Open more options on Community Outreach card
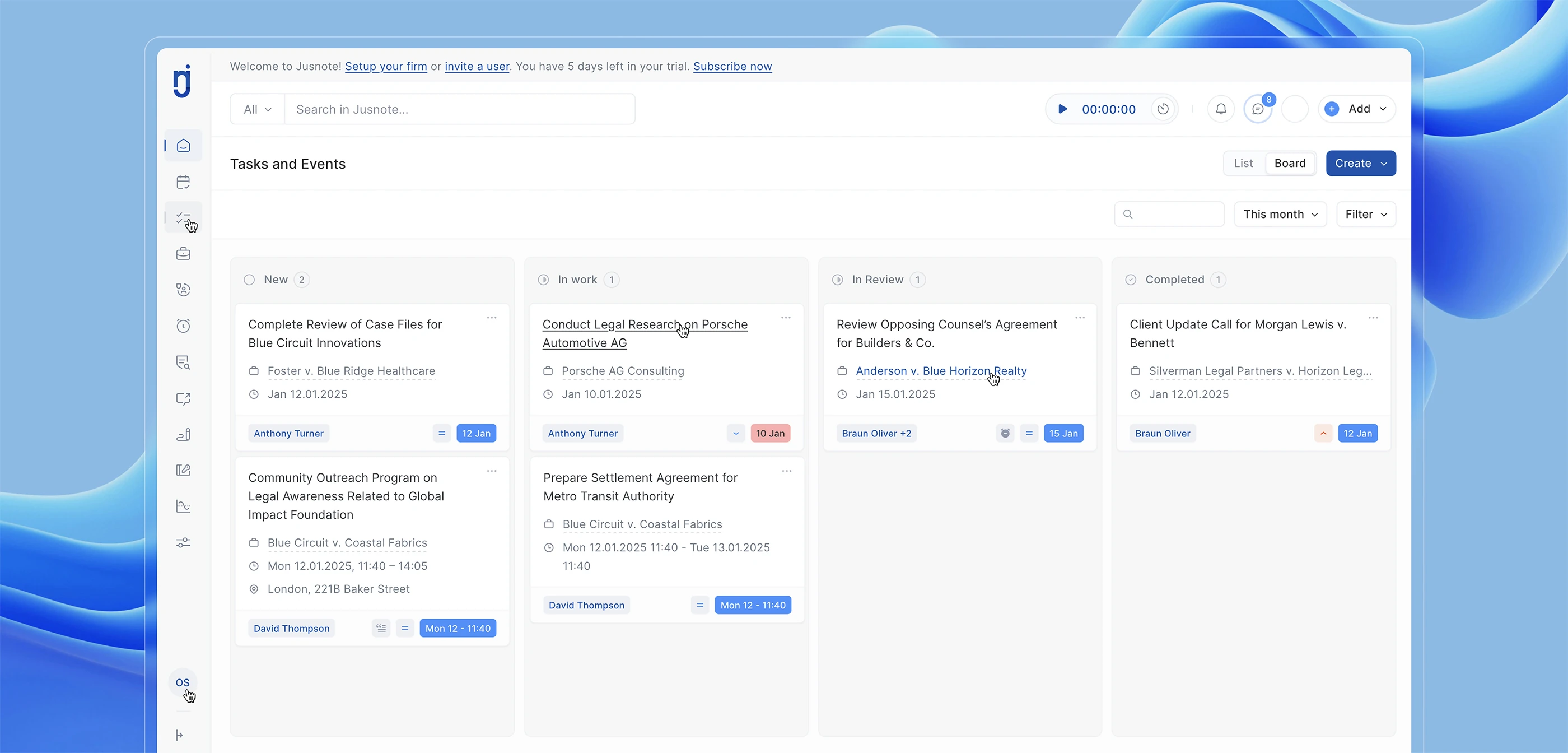 click(492, 471)
